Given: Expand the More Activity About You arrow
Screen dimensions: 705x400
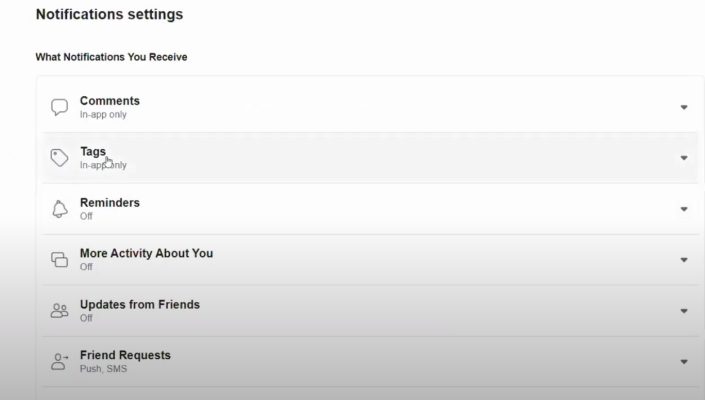Looking at the screenshot, I should [x=684, y=260].
